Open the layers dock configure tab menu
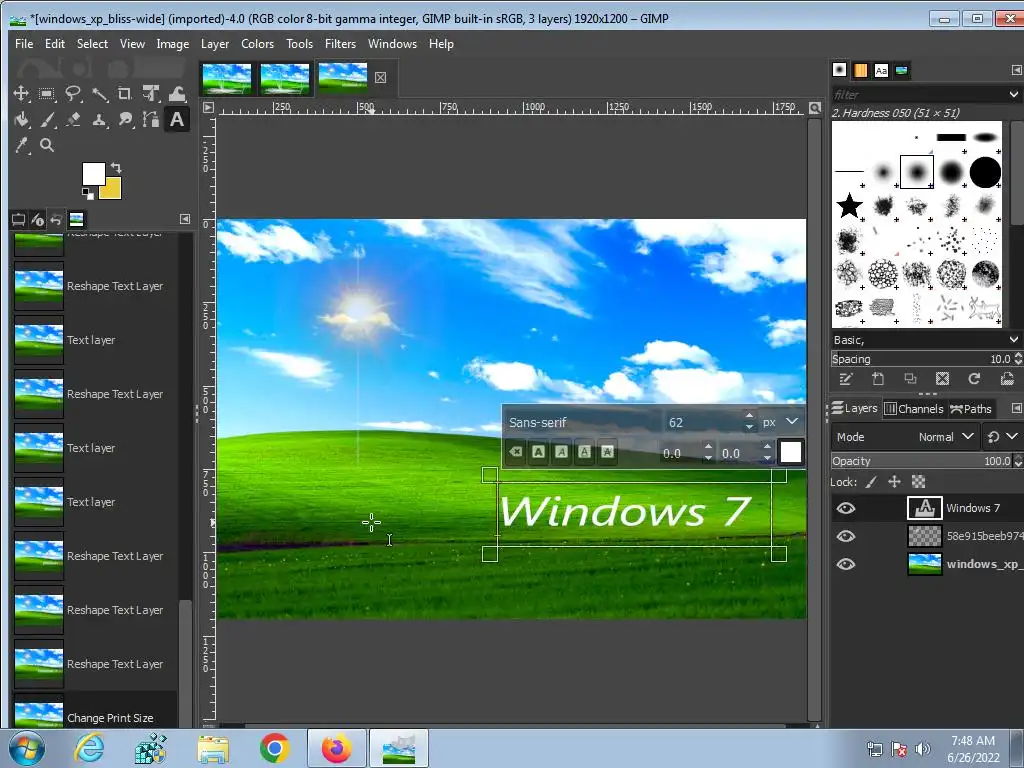Viewport: 1024px width, 768px height. [x=1016, y=408]
